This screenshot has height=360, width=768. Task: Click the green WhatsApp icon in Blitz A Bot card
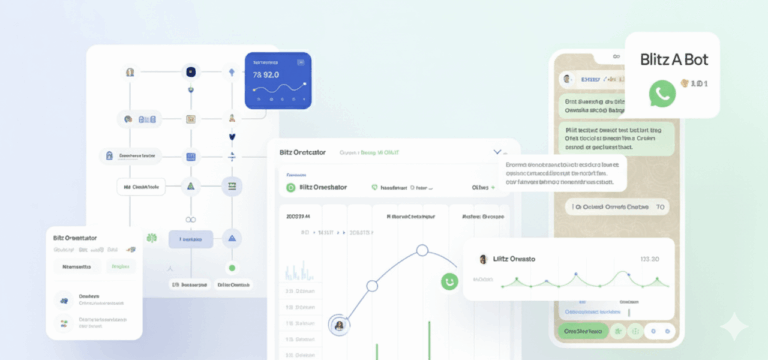point(662,94)
